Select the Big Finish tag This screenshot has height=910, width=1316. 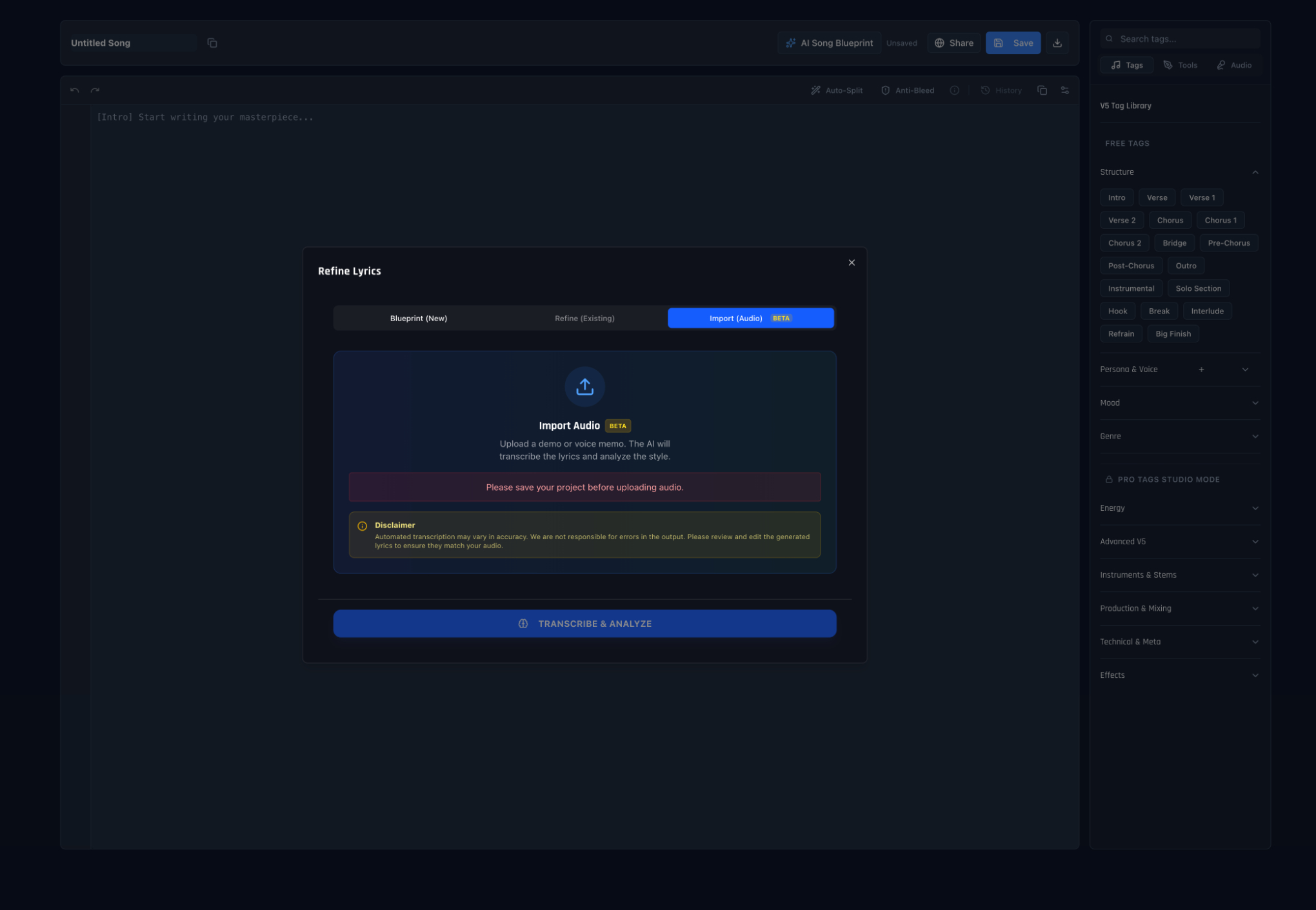pos(1173,333)
